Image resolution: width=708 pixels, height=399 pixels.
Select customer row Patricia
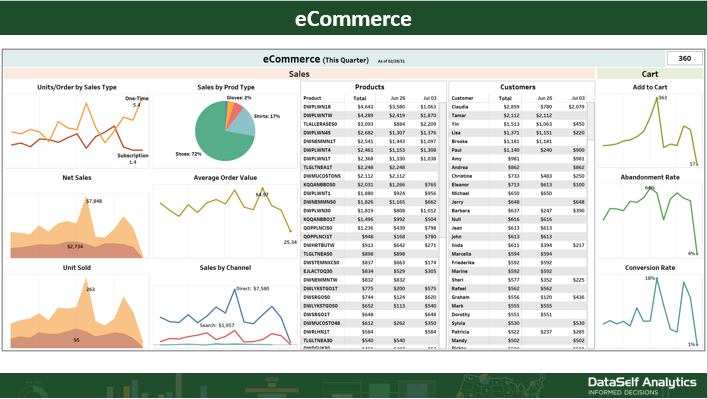coord(518,332)
